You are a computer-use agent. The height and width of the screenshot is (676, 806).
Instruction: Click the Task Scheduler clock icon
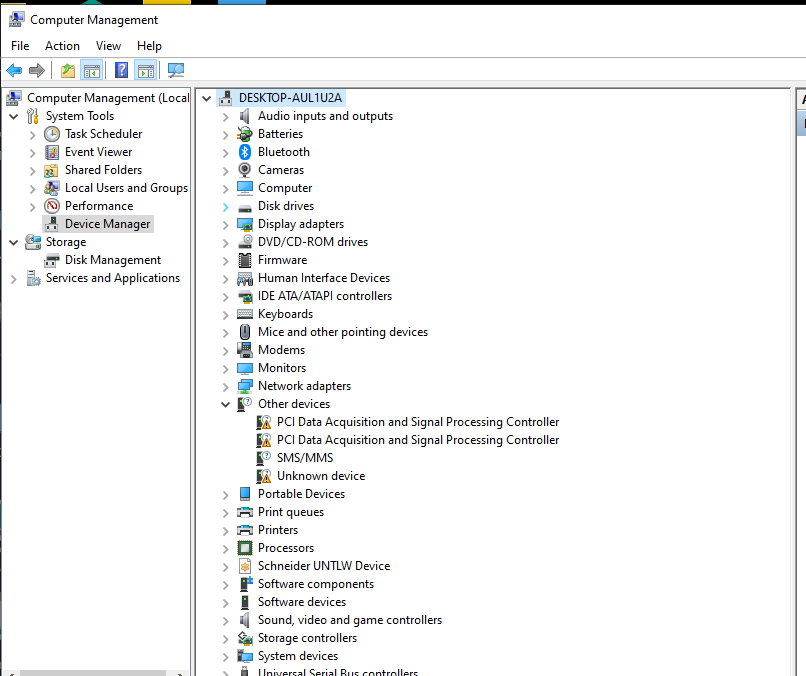[x=51, y=134]
